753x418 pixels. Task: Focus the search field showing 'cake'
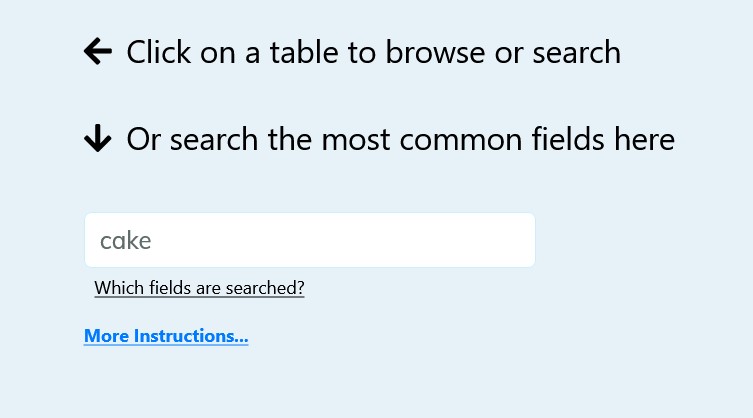click(x=310, y=240)
